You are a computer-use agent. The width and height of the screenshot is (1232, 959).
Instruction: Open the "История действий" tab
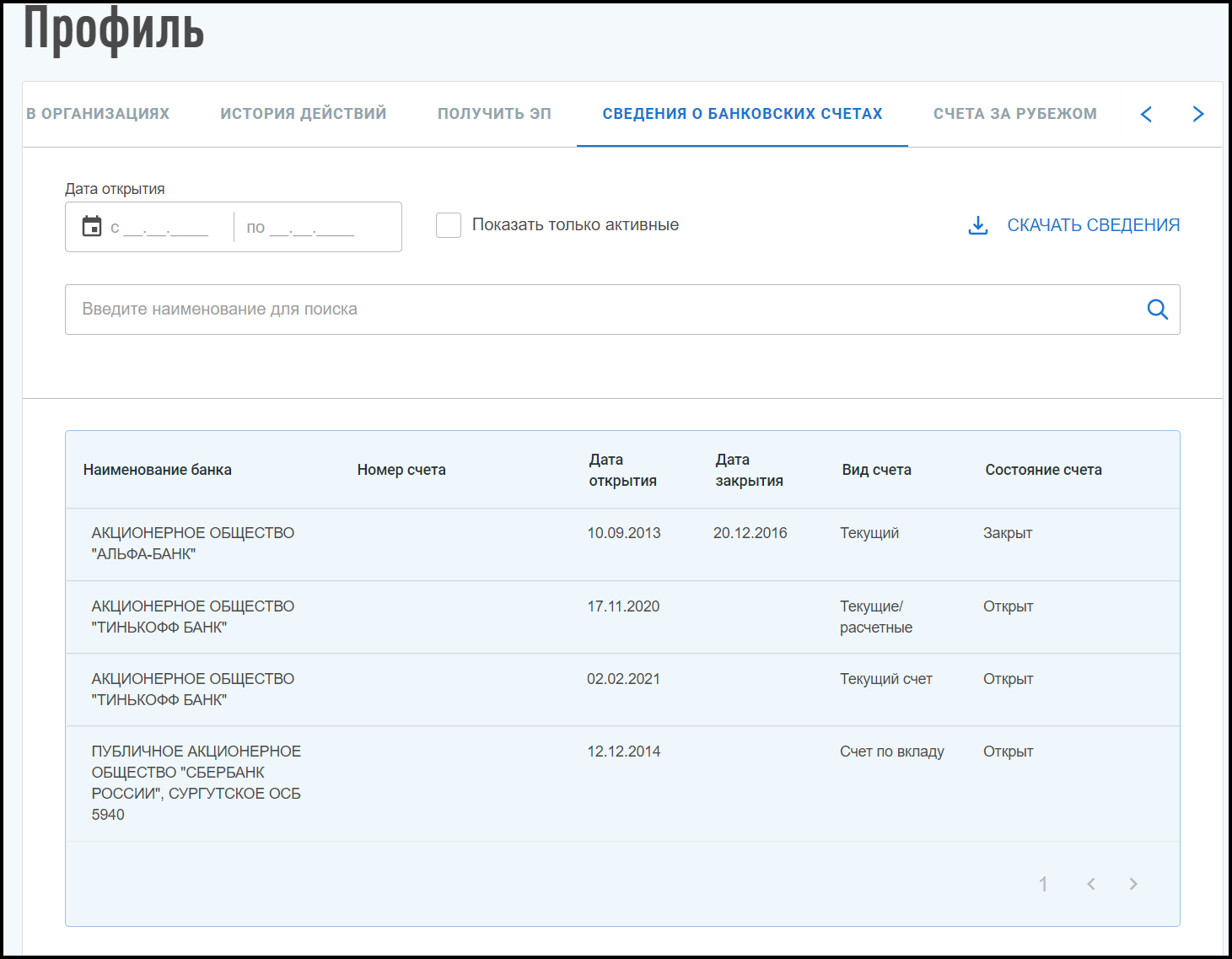pyautogui.click(x=303, y=114)
